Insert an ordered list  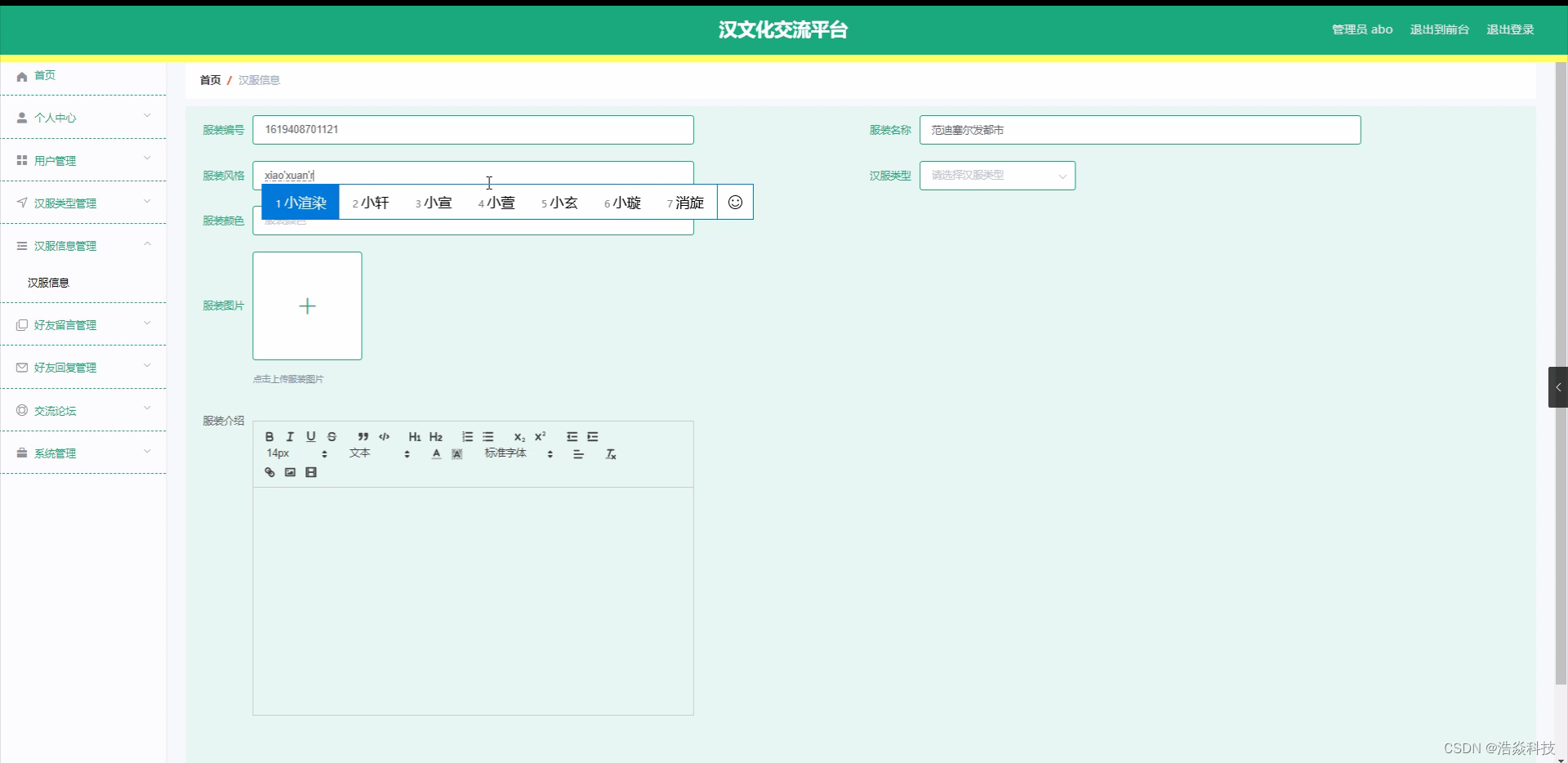click(466, 436)
